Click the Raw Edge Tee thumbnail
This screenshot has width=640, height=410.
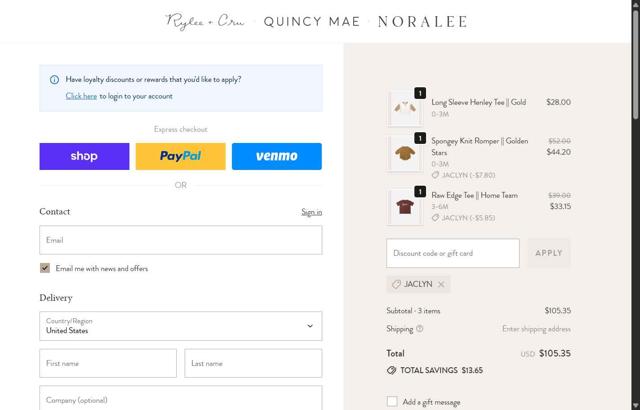click(405, 207)
